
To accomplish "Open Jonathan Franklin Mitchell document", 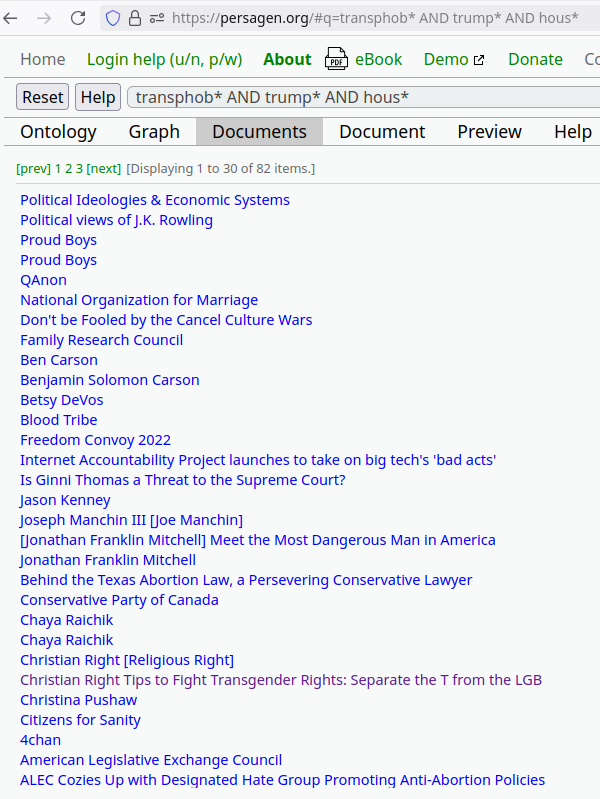I will [108, 560].
